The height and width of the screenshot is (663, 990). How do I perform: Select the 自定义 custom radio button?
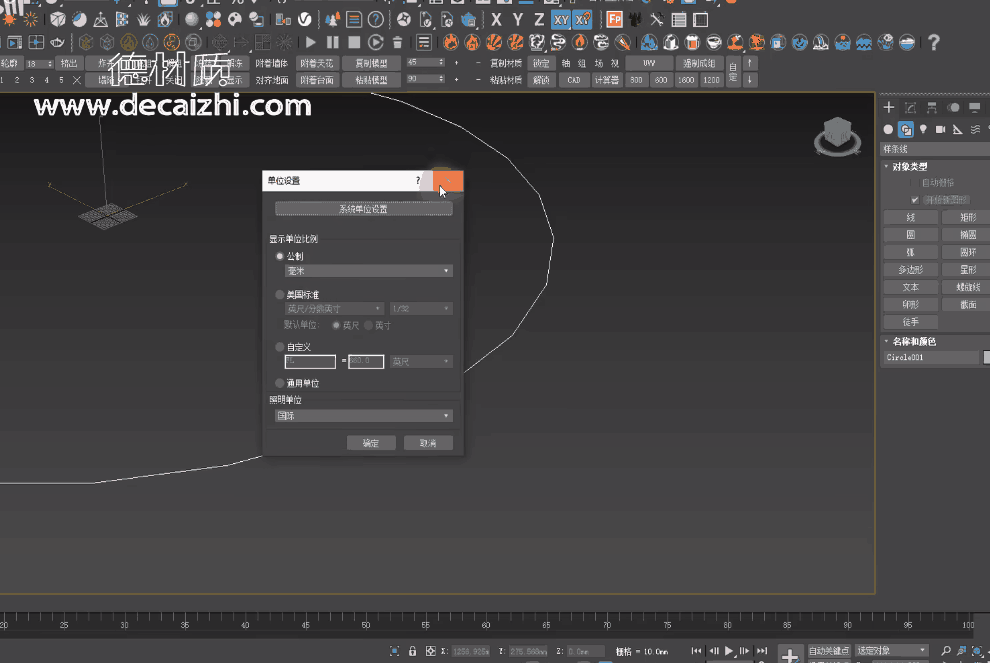click(280, 347)
